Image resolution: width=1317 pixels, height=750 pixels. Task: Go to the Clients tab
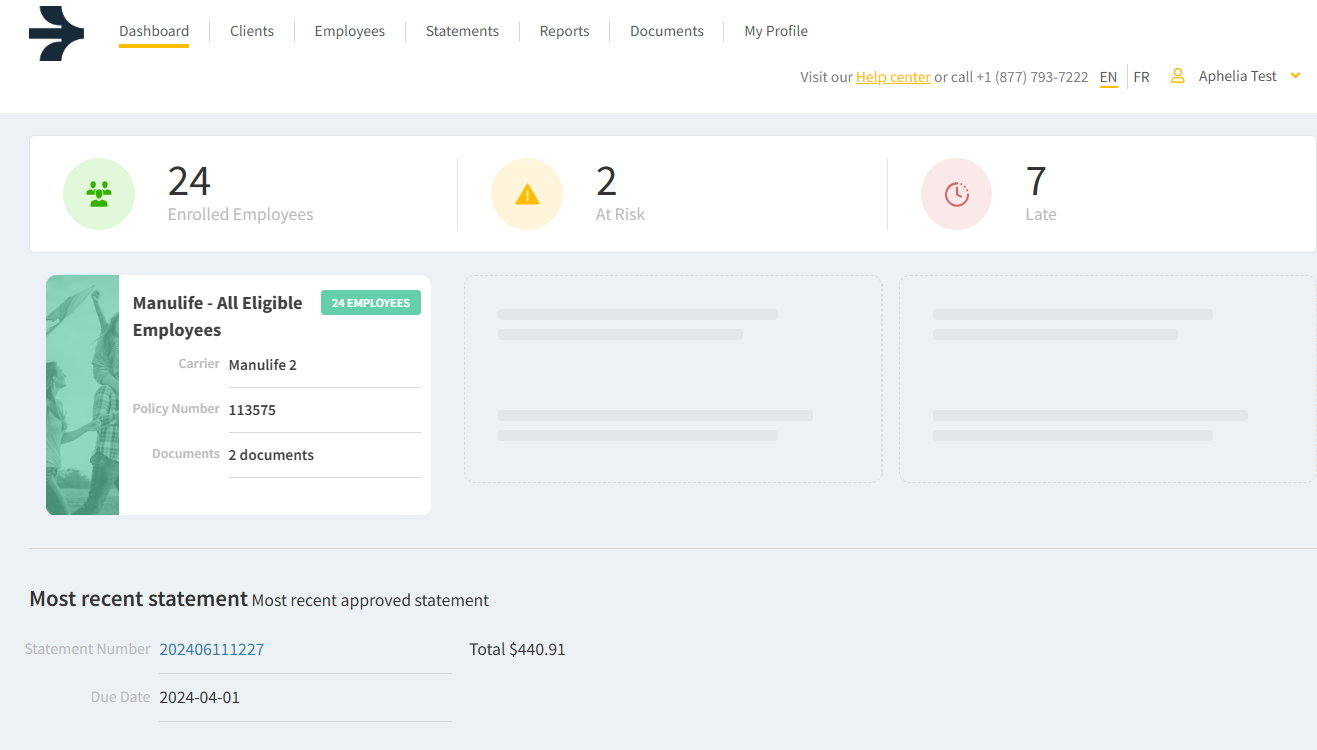[252, 31]
